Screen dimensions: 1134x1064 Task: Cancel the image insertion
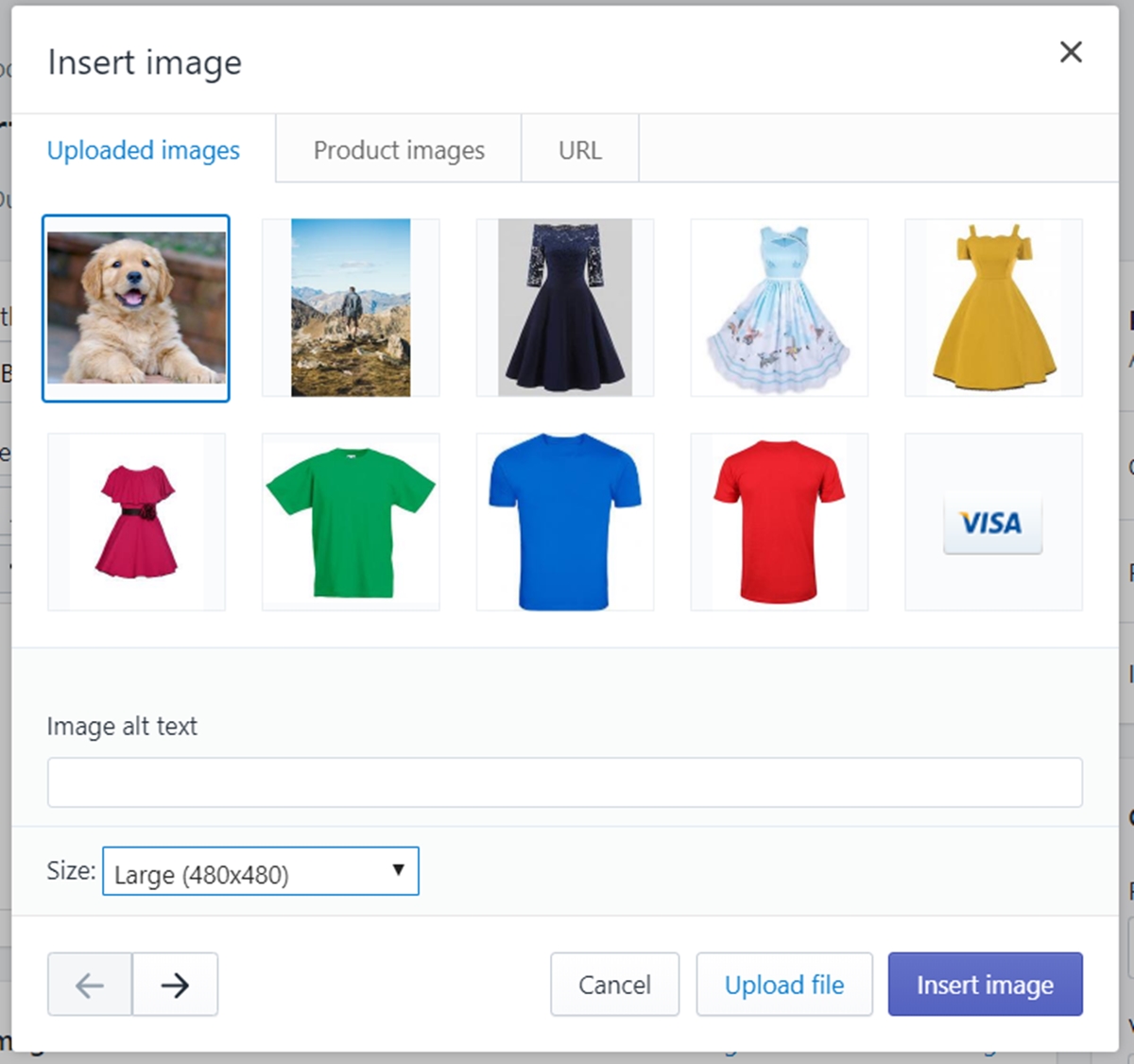(x=614, y=985)
